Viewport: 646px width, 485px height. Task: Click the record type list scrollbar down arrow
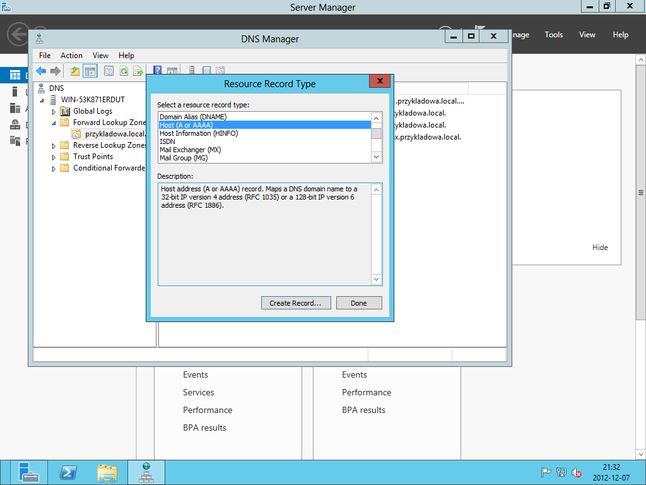[x=376, y=157]
